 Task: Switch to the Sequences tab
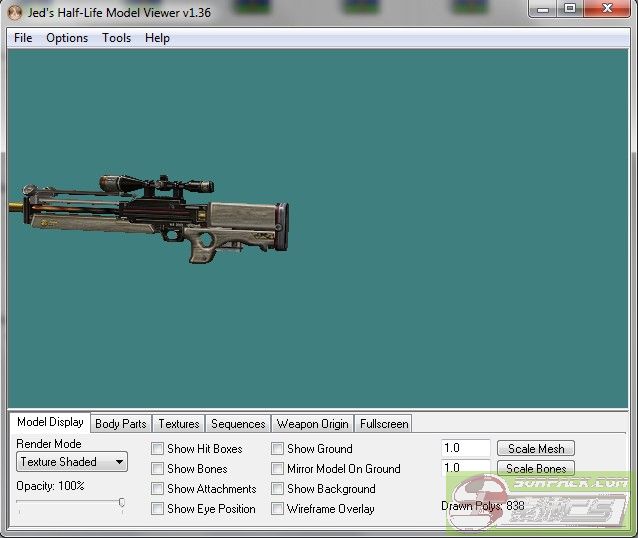(x=238, y=424)
